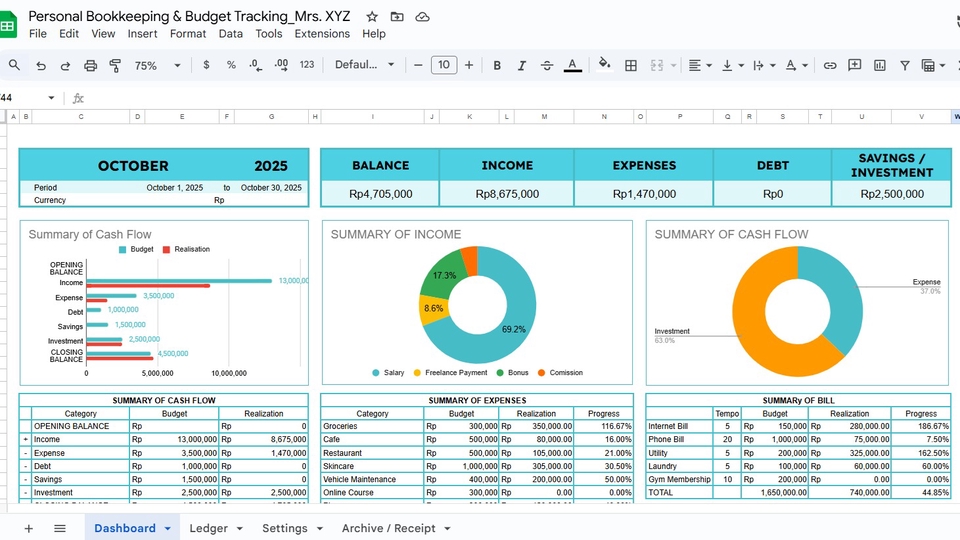960x540 pixels.
Task: Open the Extensions menu
Action: coord(322,33)
